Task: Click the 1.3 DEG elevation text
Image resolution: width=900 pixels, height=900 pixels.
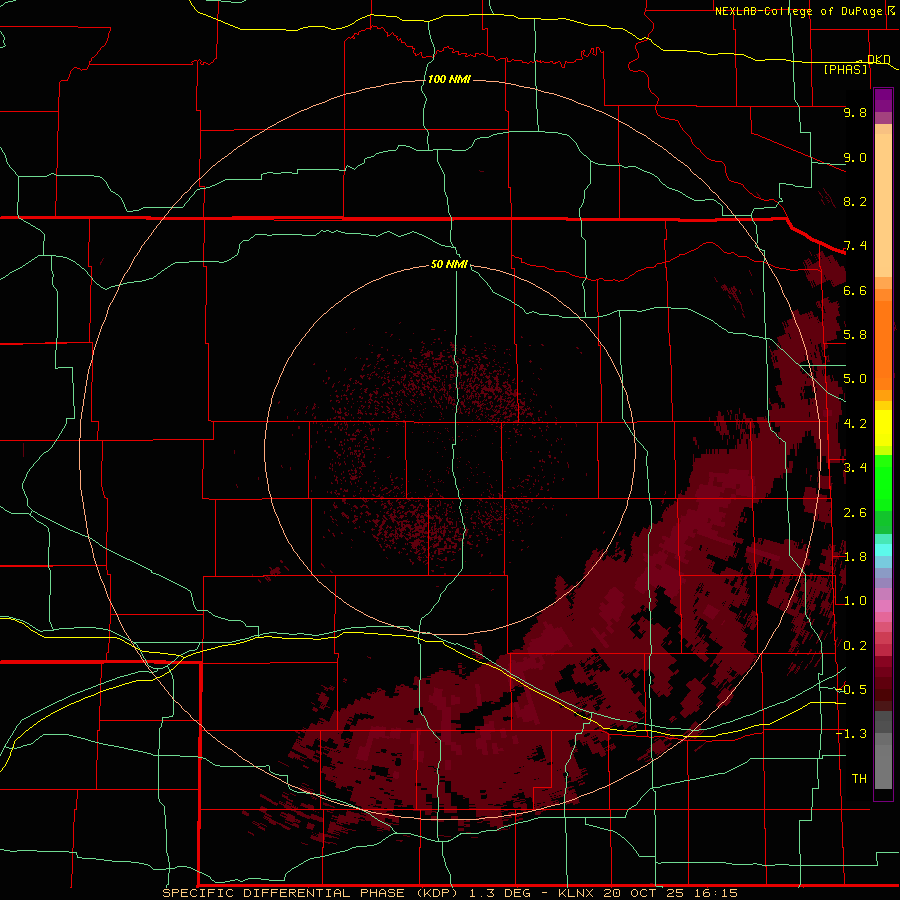Action: (503, 893)
